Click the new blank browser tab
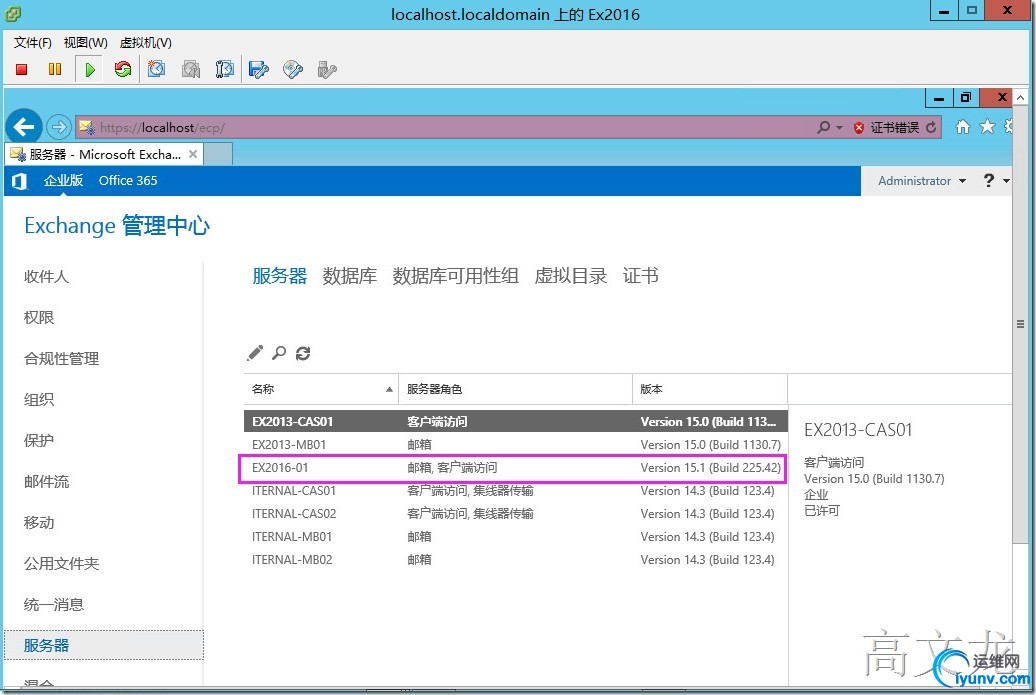Screen dimensions: 1036x695 pos(219,154)
